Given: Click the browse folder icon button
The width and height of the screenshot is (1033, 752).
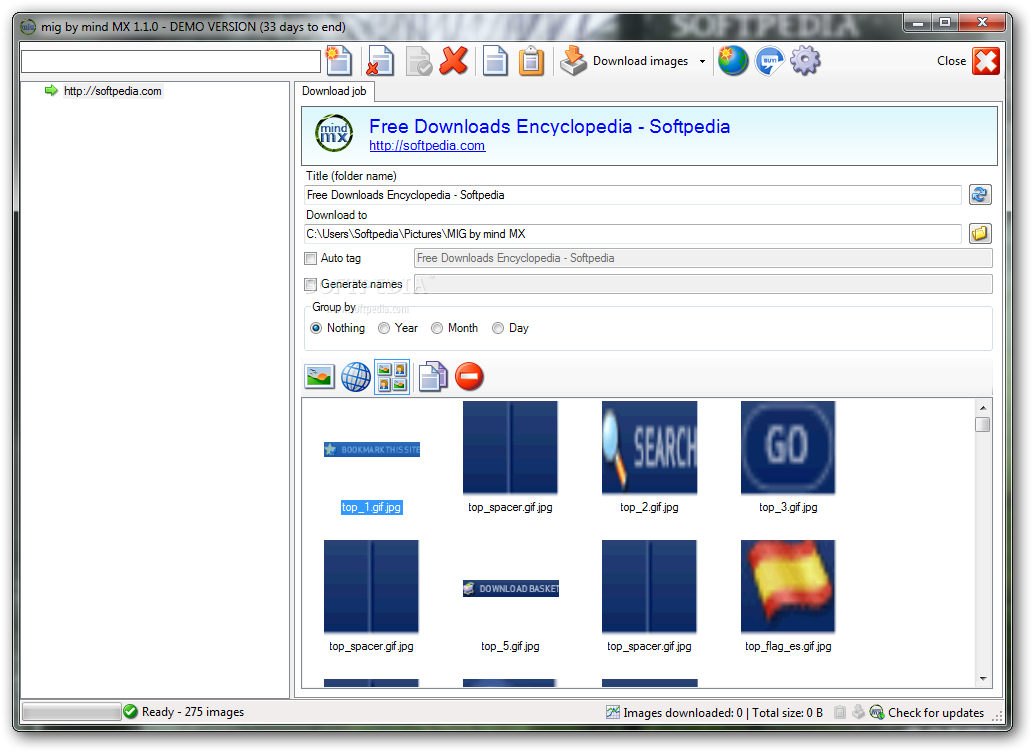Looking at the screenshot, I should pos(980,233).
